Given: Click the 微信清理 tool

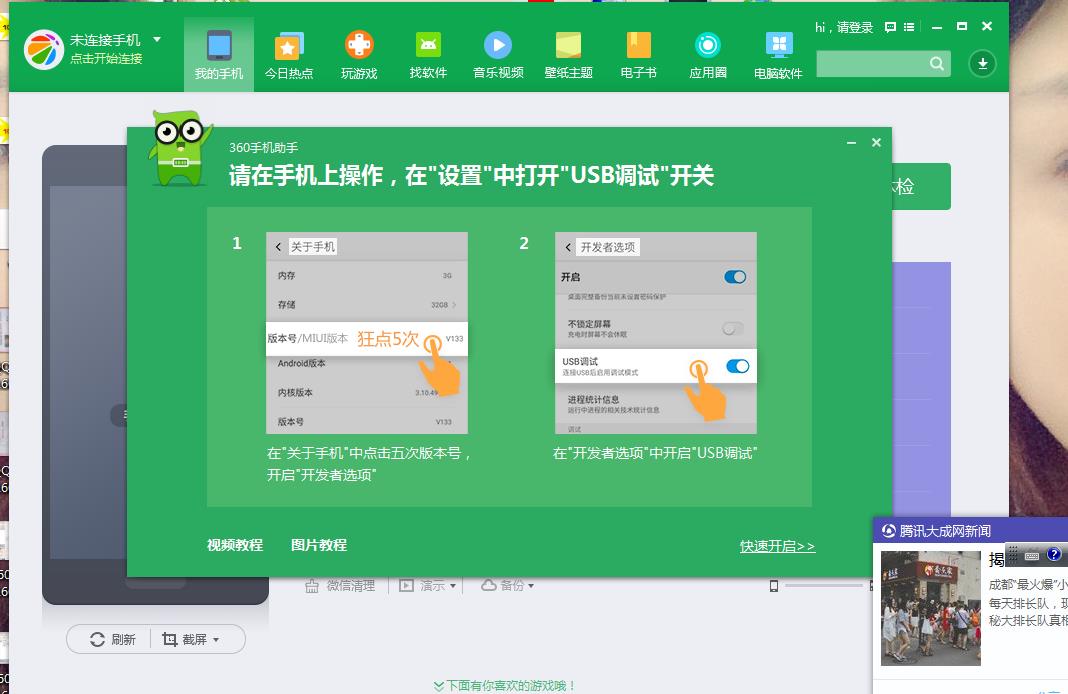Looking at the screenshot, I should (340, 586).
